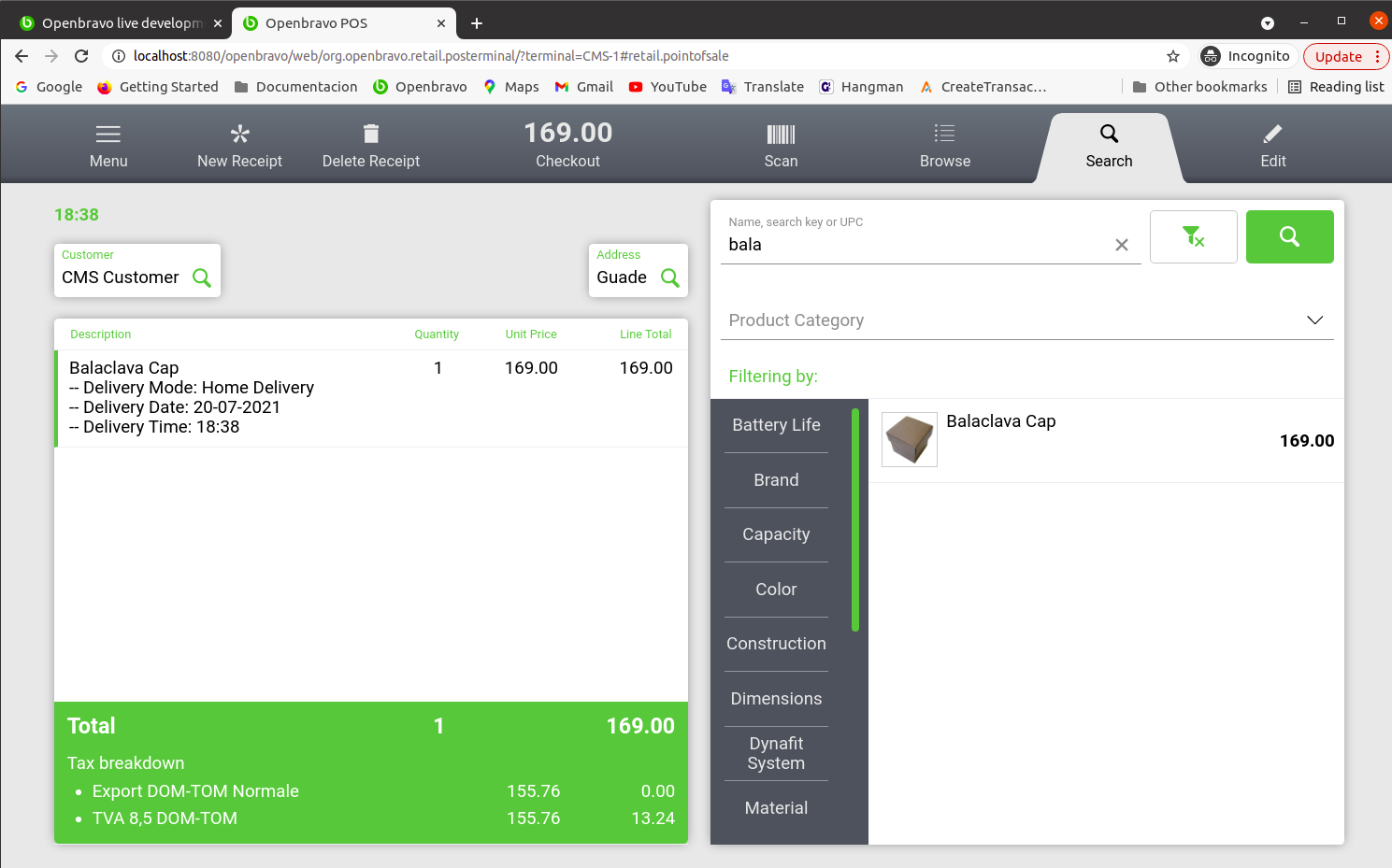
Task: Click the Balaclava Cap product thumbnail
Action: pos(909,440)
